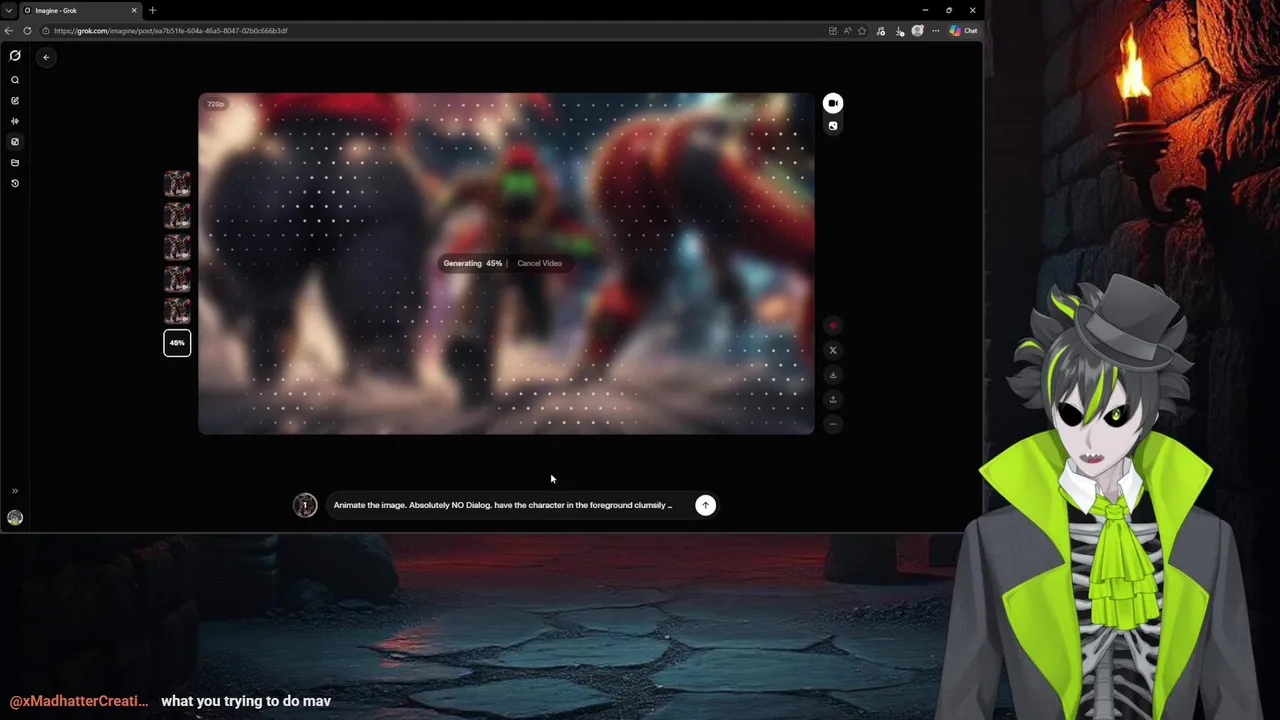Select the 45% in-progress thumbnail tile
1280x720 pixels.
pyautogui.click(x=177, y=343)
